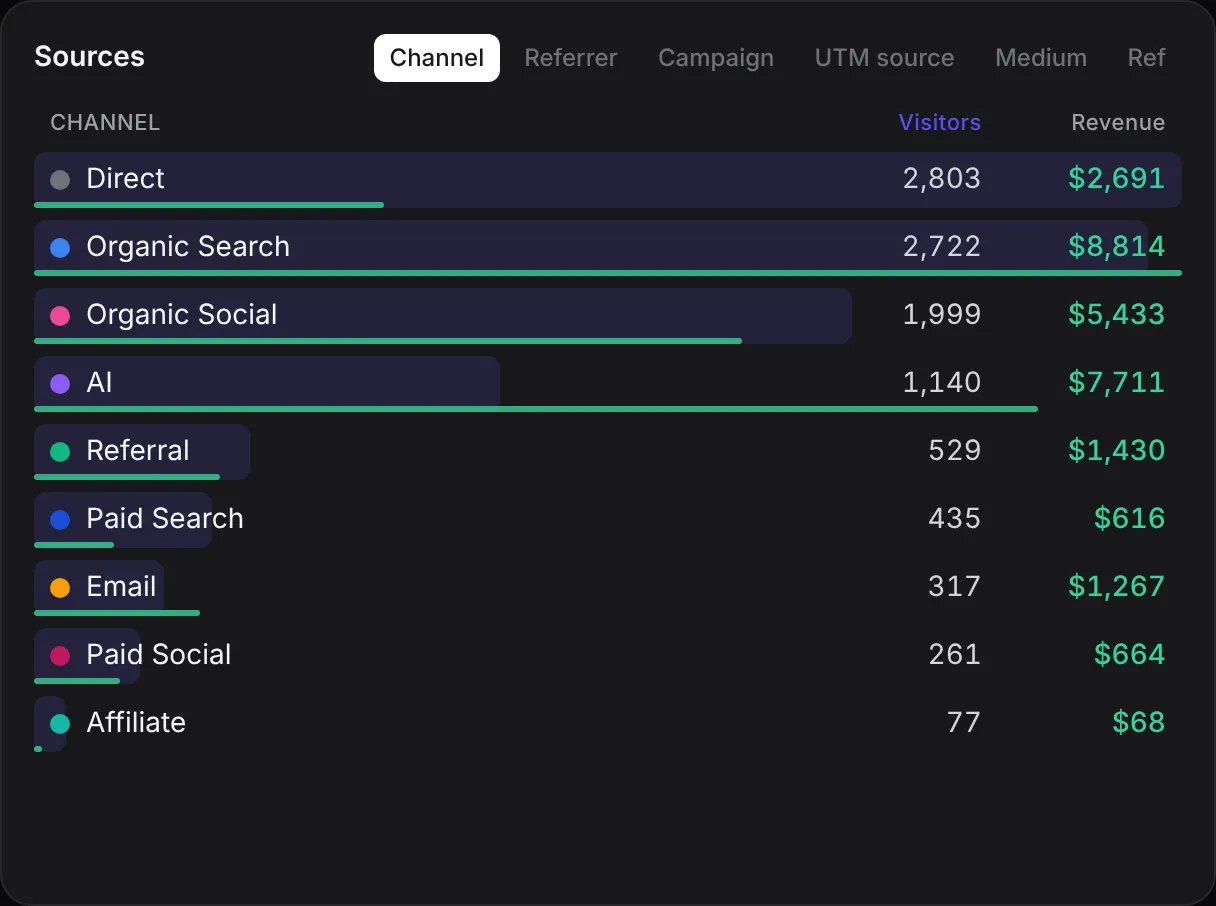The image size is (1216, 906).
Task: Click the Sources panel title
Action: coord(89,57)
